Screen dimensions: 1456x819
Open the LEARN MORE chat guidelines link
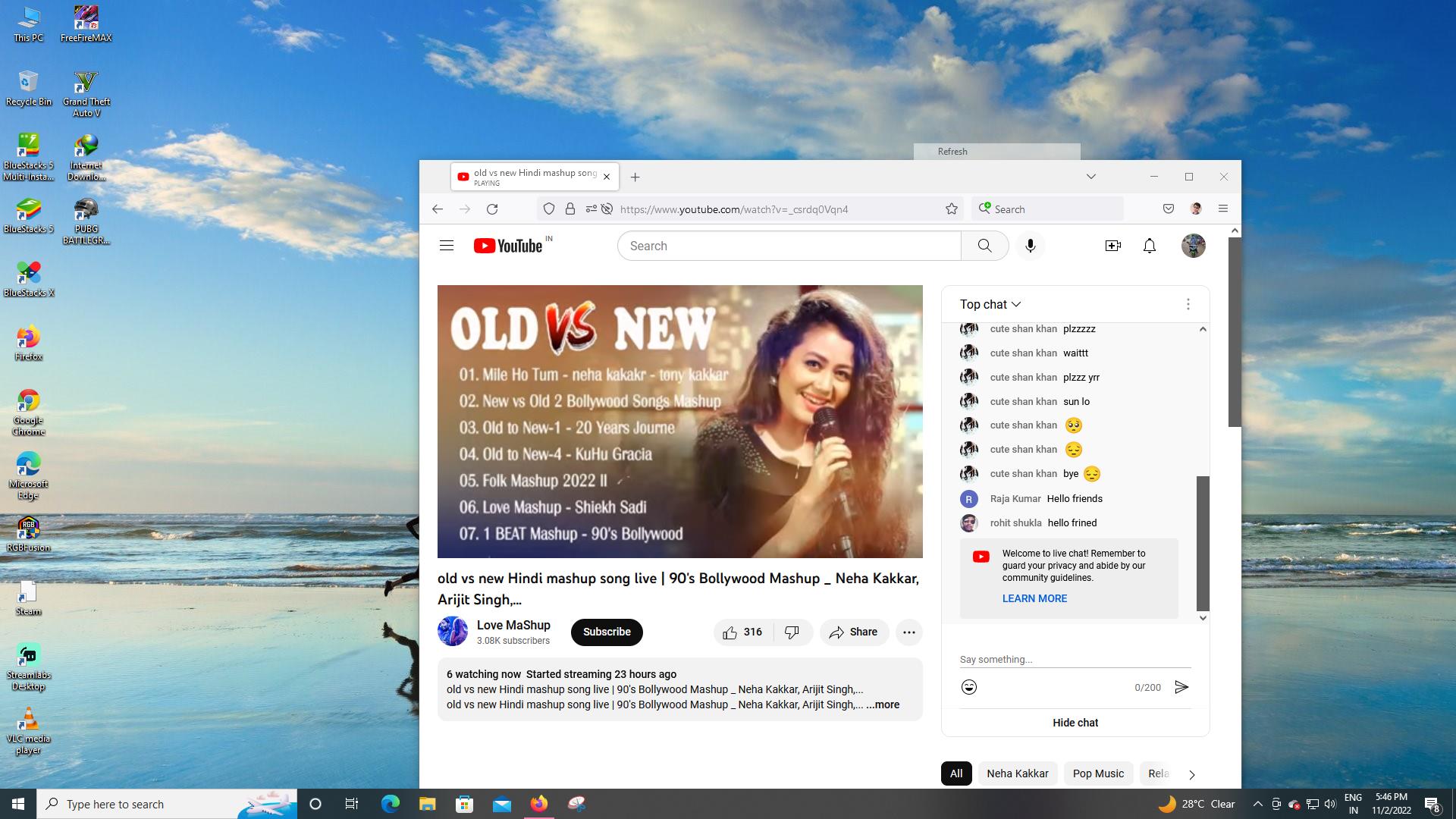1034,598
